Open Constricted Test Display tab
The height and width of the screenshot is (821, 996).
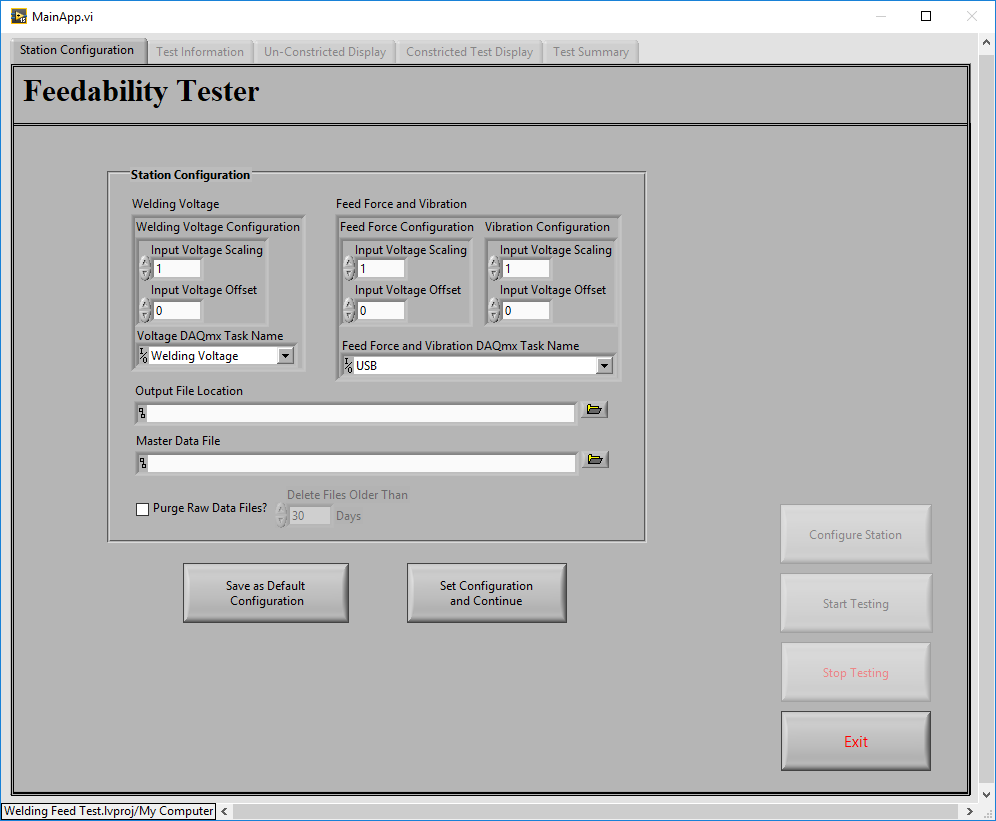tap(469, 52)
